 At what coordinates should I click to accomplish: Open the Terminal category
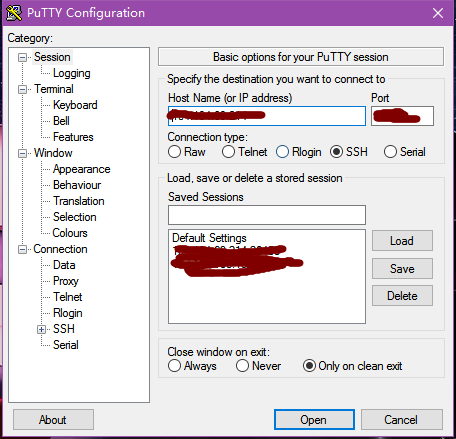coord(54,89)
